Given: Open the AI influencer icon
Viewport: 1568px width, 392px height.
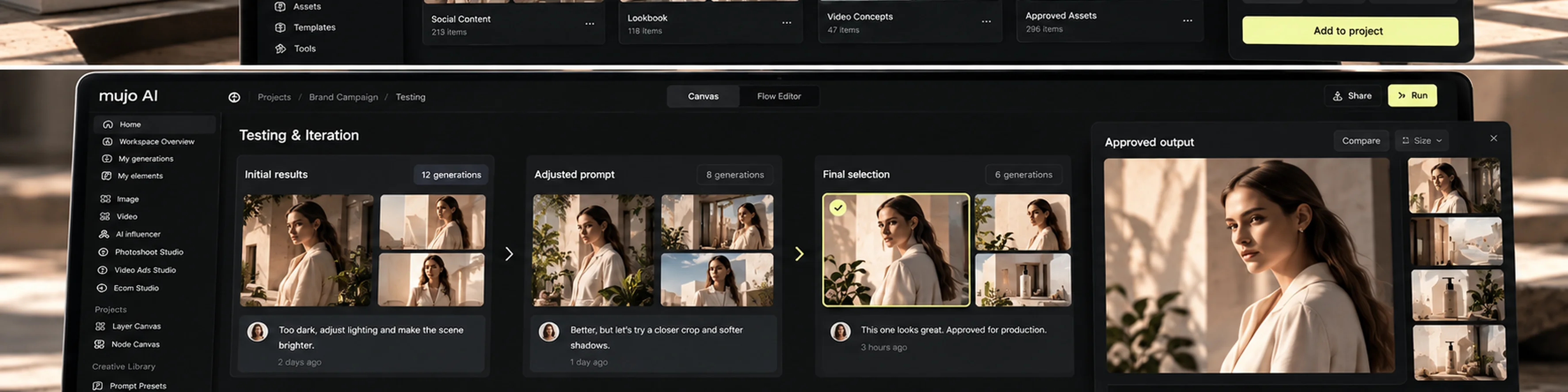Looking at the screenshot, I should tap(104, 234).
